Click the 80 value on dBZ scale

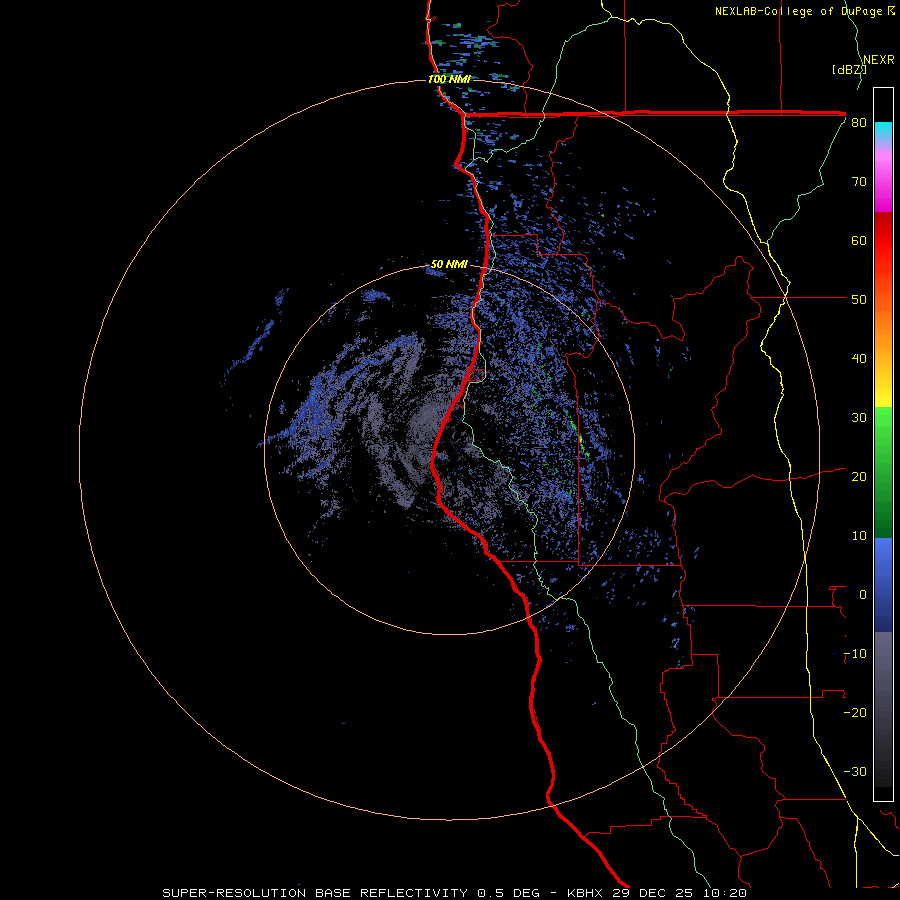859,123
